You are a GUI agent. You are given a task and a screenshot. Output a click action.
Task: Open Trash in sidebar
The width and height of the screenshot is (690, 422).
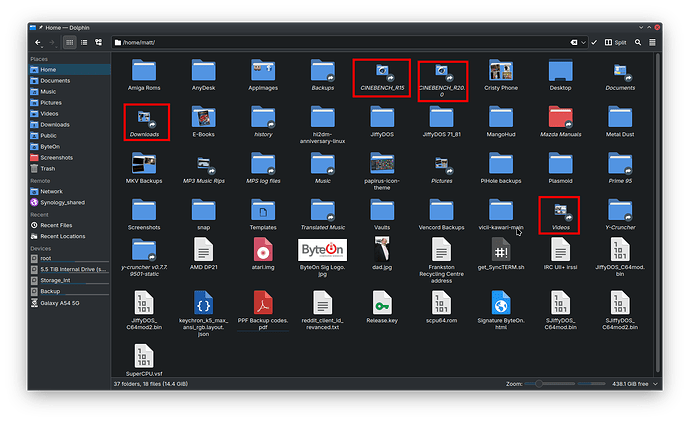(x=70, y=169)
